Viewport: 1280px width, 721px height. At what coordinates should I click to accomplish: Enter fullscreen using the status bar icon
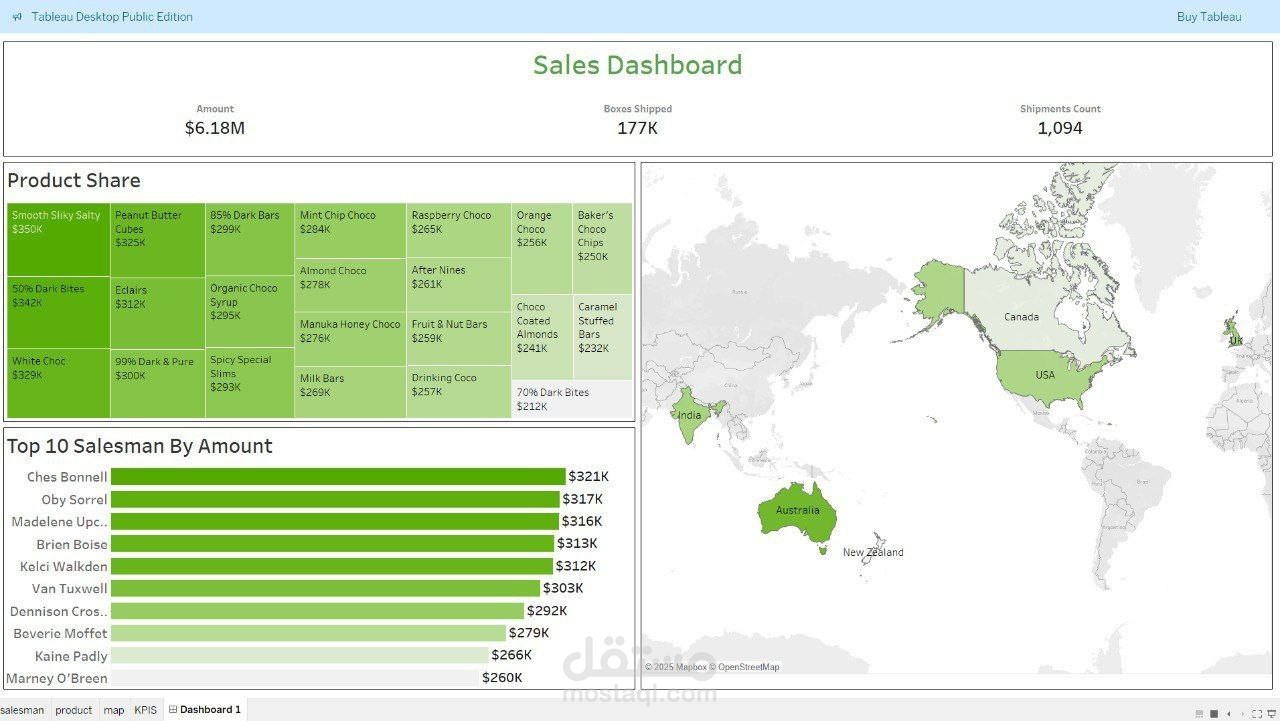(x=1258, y=713)
